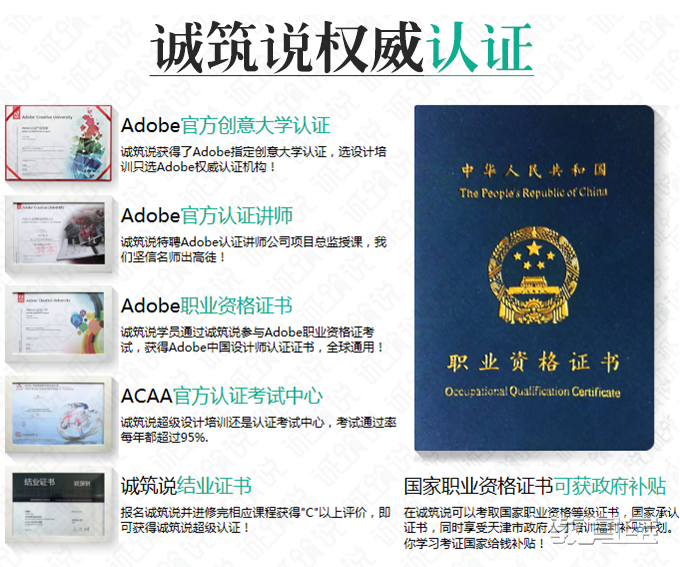The image size is (680, 567).
Task: Click the Occupational Qualification Certificate gold text
Action: pos(533,392)
